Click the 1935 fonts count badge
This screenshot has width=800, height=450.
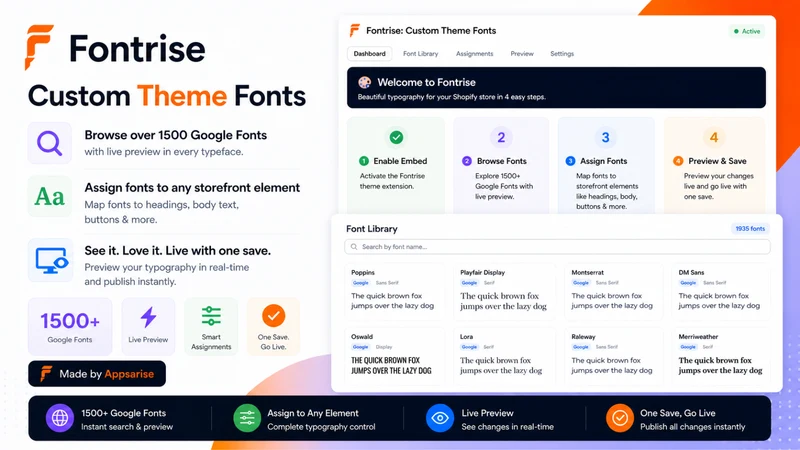point(750,229)
